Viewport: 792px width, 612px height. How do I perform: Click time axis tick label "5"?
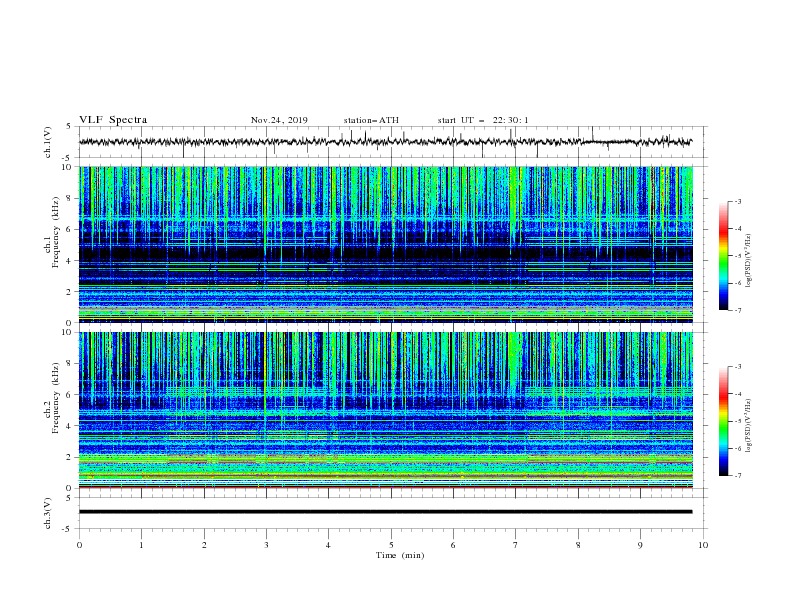pyautogui.click(x=391, y=545)
